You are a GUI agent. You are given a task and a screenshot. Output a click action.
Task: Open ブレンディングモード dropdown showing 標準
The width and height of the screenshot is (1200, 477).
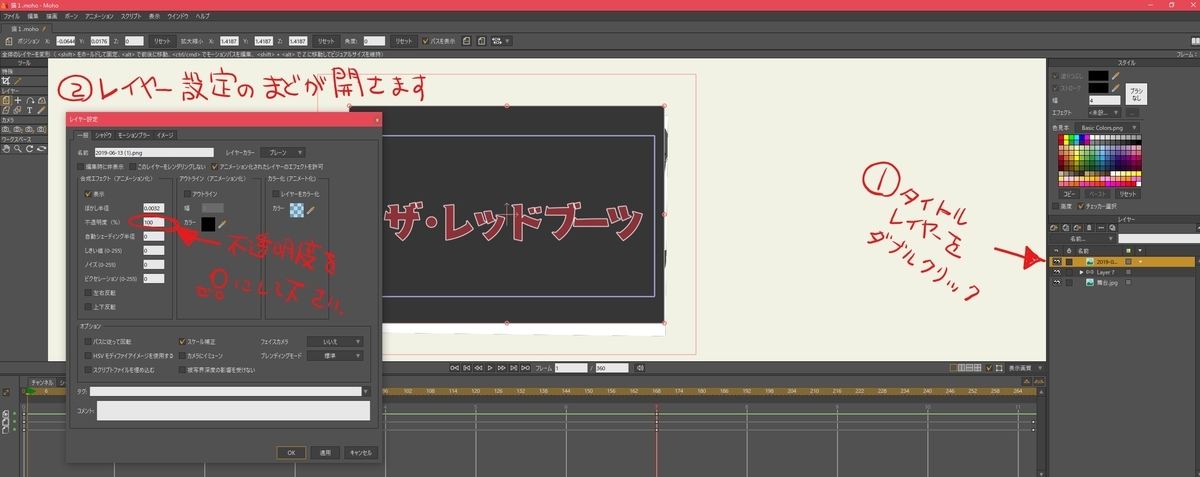(x=335, y=356)
